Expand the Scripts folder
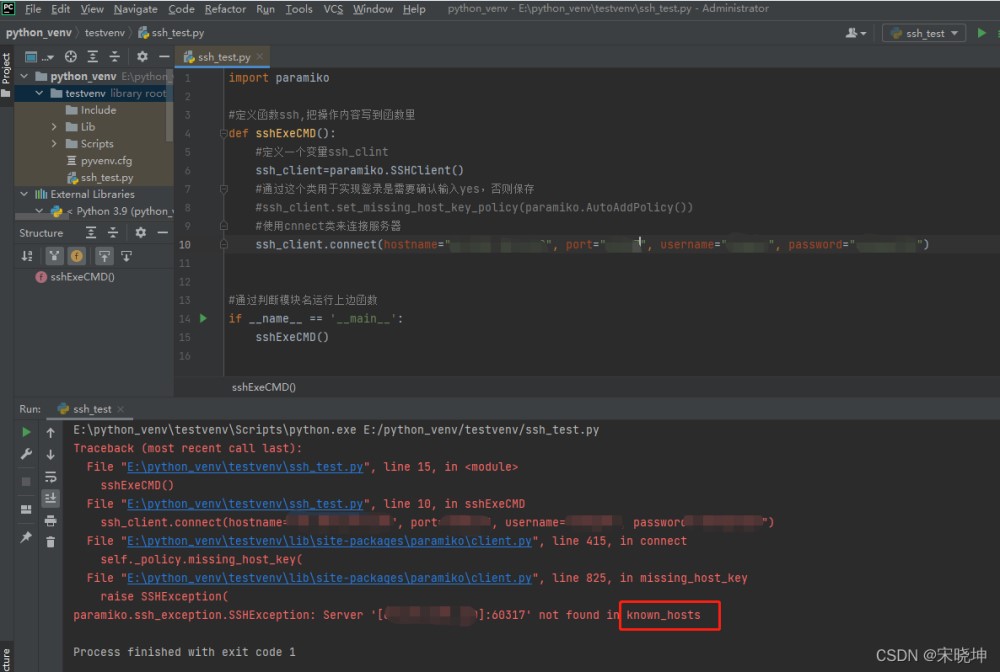The width and height of the screenshot is (1000, 672). pyautogui.click(x=54, y=143)
